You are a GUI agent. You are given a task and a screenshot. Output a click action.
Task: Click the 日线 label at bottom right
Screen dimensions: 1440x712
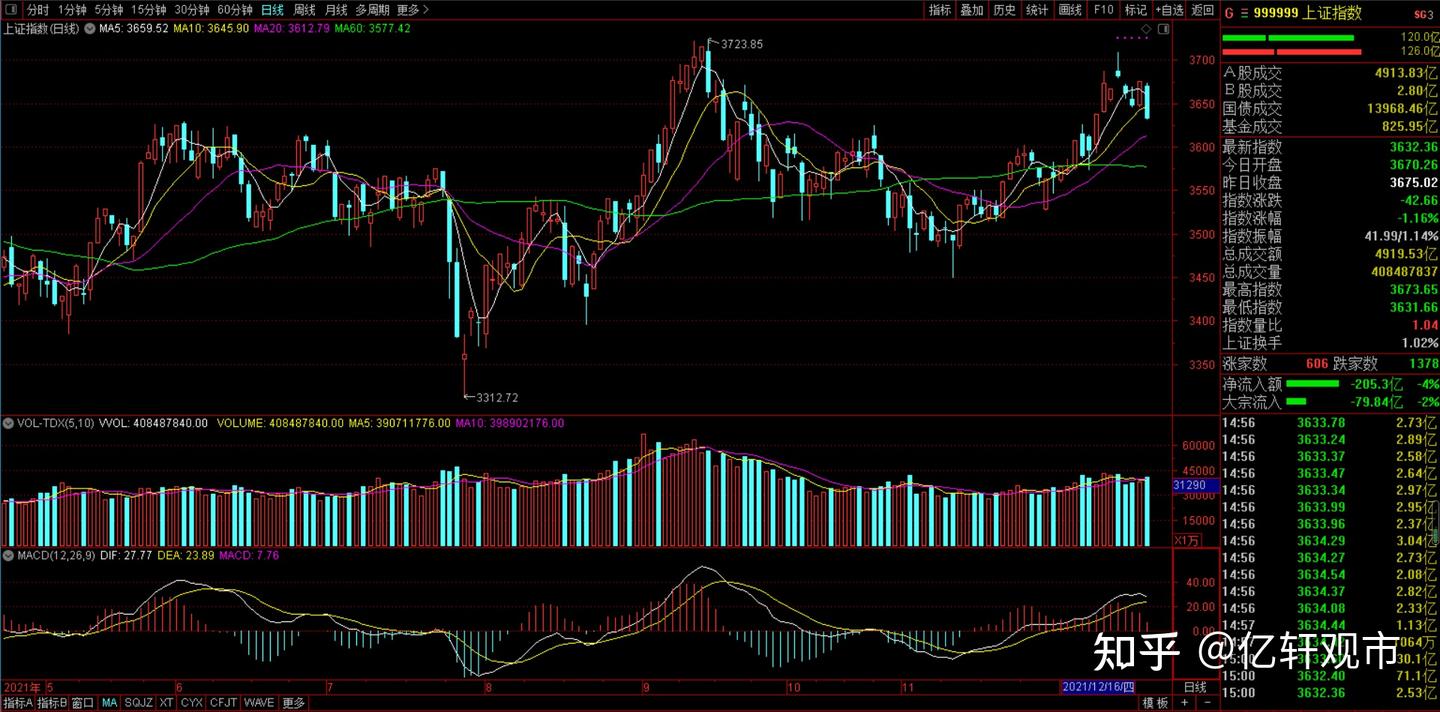click(x=1195, y=687)
